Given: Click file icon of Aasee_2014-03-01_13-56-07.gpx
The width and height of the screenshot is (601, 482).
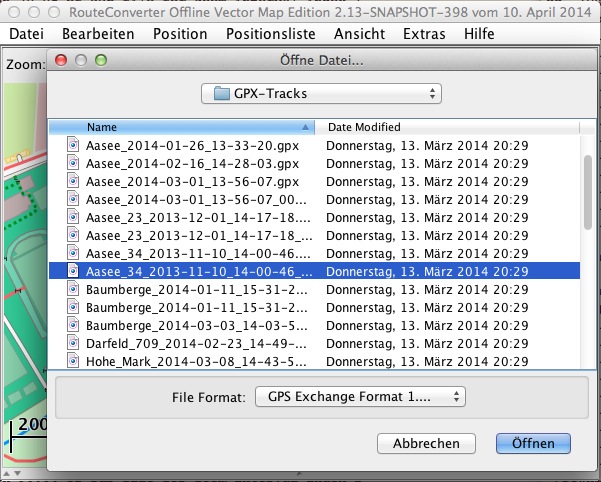Looking at the screenshot, I should pyautogui.click(x=72, y=181).
